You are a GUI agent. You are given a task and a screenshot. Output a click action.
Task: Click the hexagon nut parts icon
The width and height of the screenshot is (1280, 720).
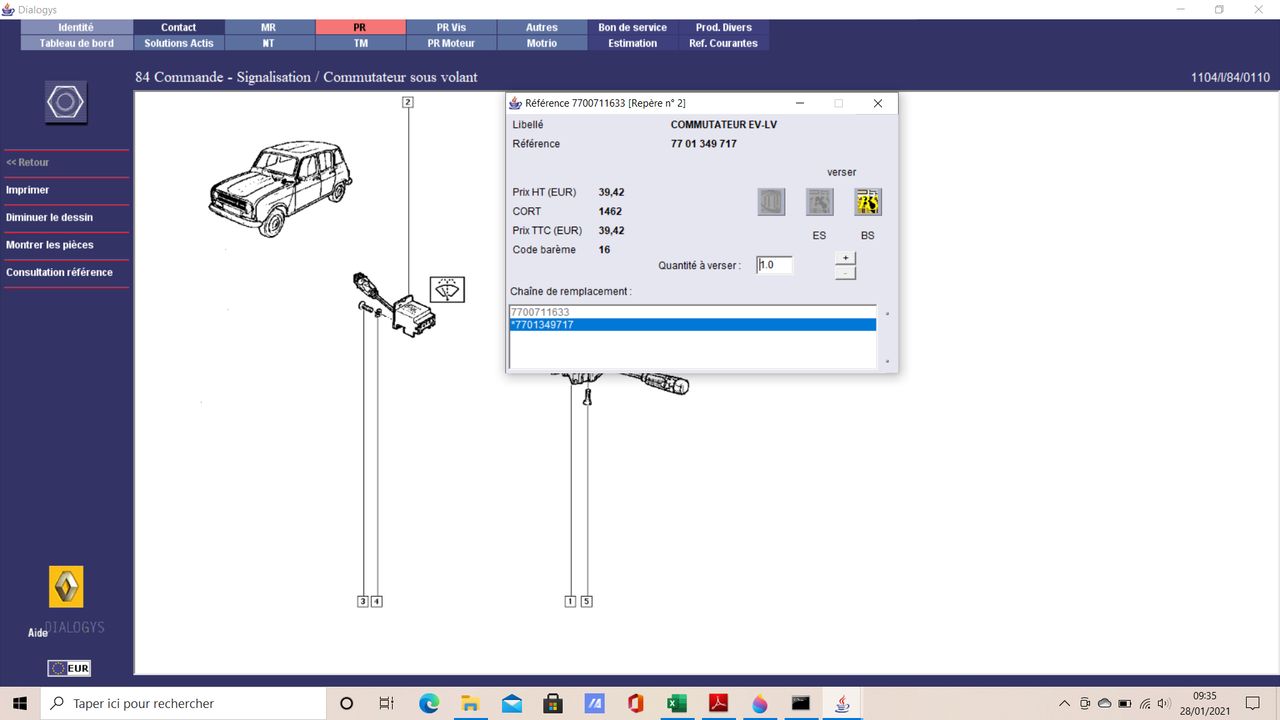pyautogui.click(x=66, y=103)
